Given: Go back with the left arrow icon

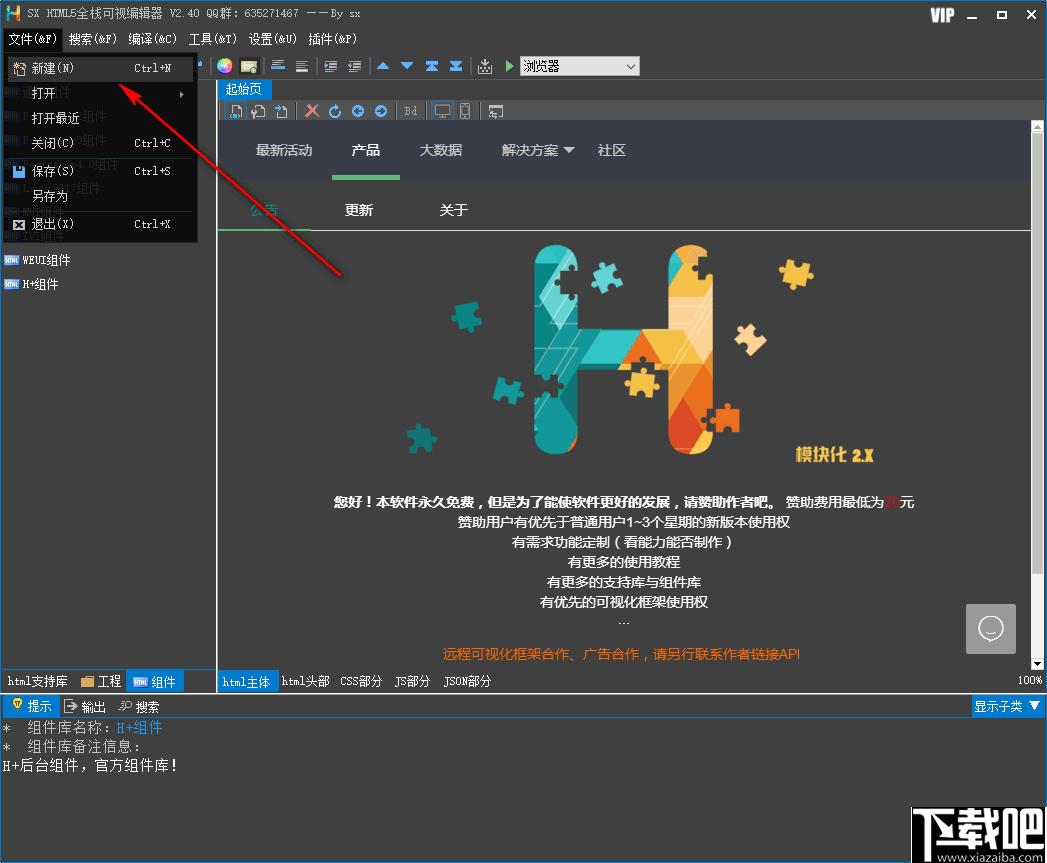Looking at the screenshot, I should tap(358, 111).
